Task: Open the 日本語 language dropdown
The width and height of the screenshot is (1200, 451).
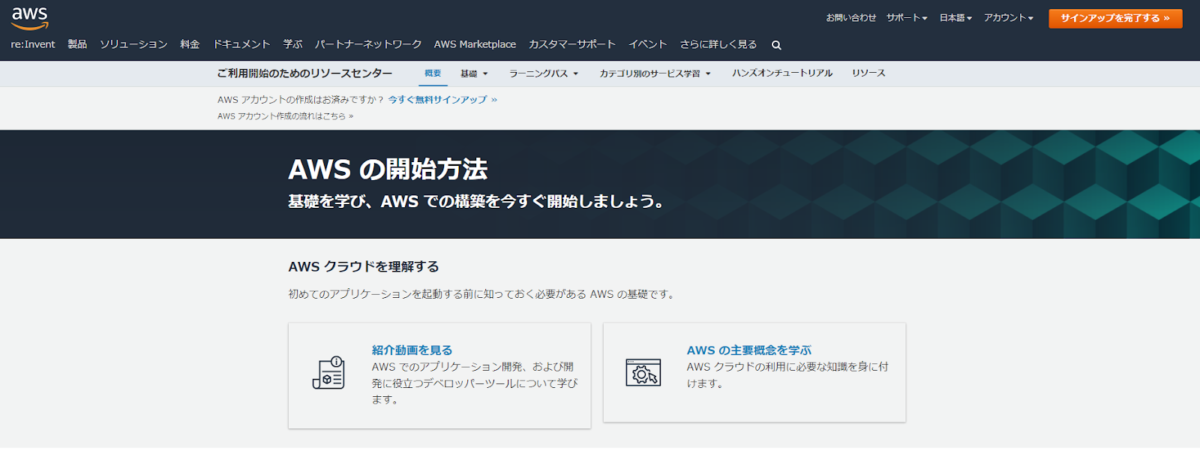Action: [955, 18]
